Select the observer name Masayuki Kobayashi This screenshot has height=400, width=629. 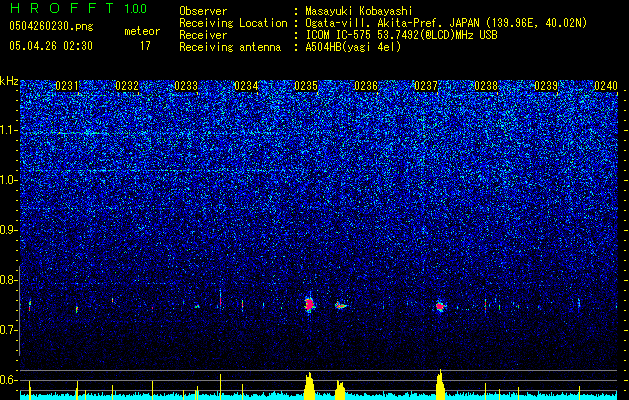358,11
